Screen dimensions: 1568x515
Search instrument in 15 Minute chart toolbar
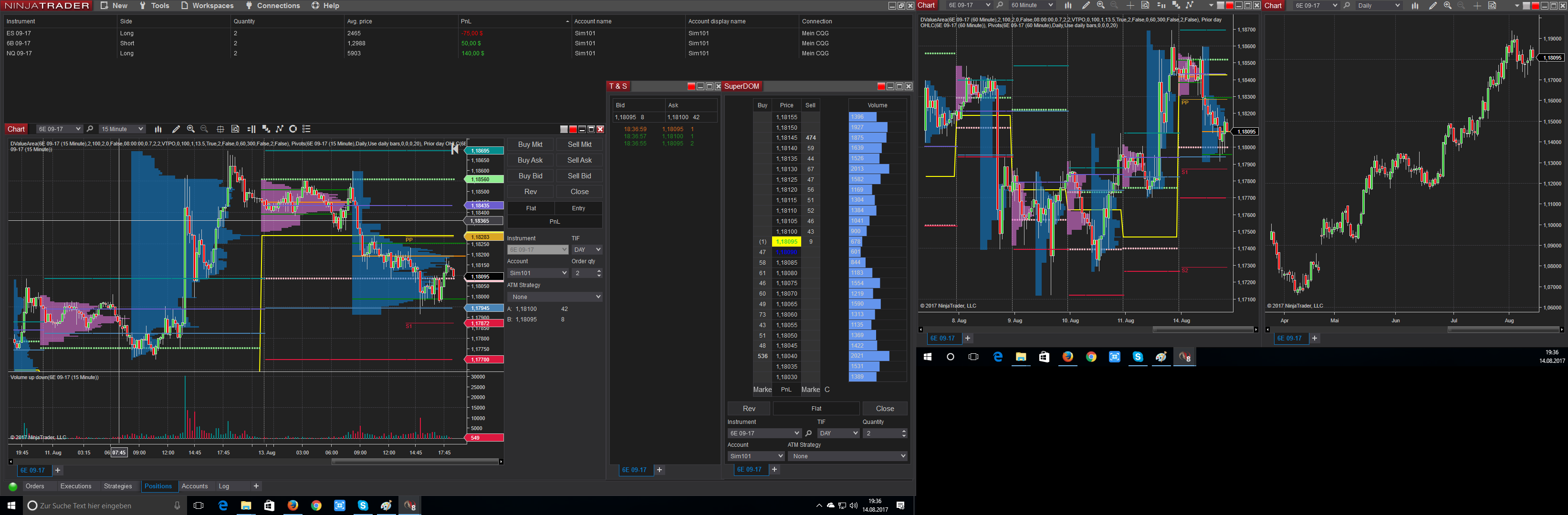coord(90,129)
